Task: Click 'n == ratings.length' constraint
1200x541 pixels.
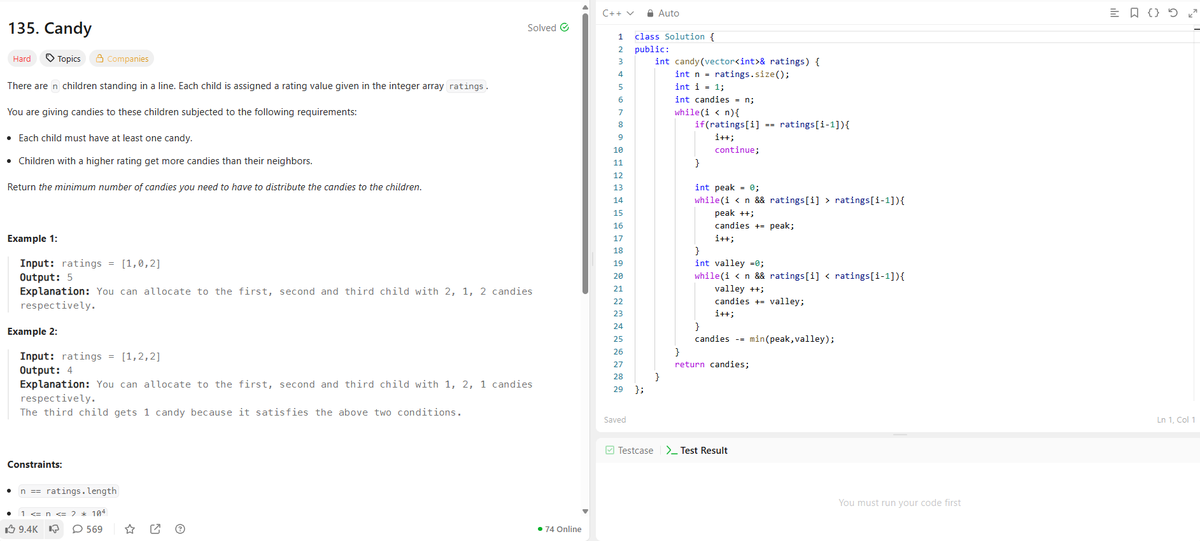Action: (x=68, y=491)
